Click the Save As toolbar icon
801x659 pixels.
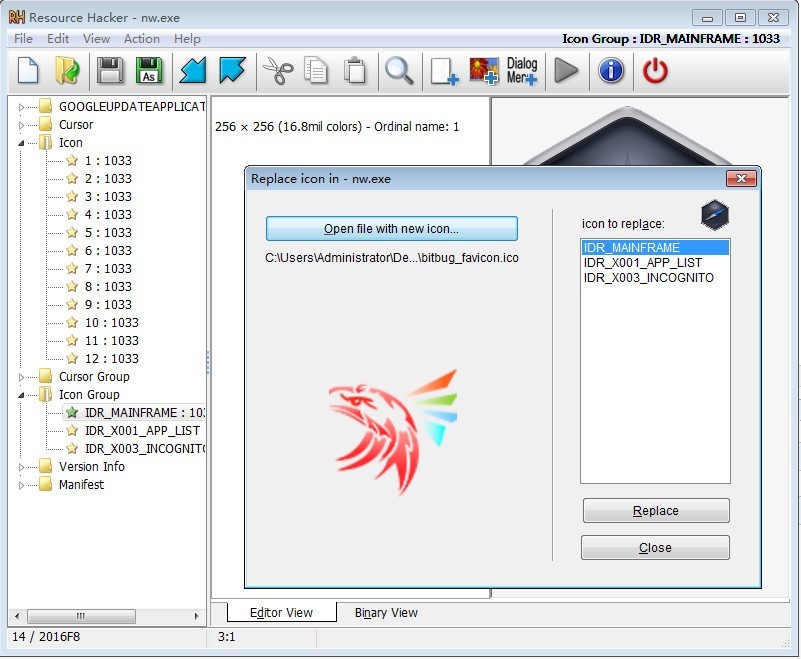coord(148,71)
